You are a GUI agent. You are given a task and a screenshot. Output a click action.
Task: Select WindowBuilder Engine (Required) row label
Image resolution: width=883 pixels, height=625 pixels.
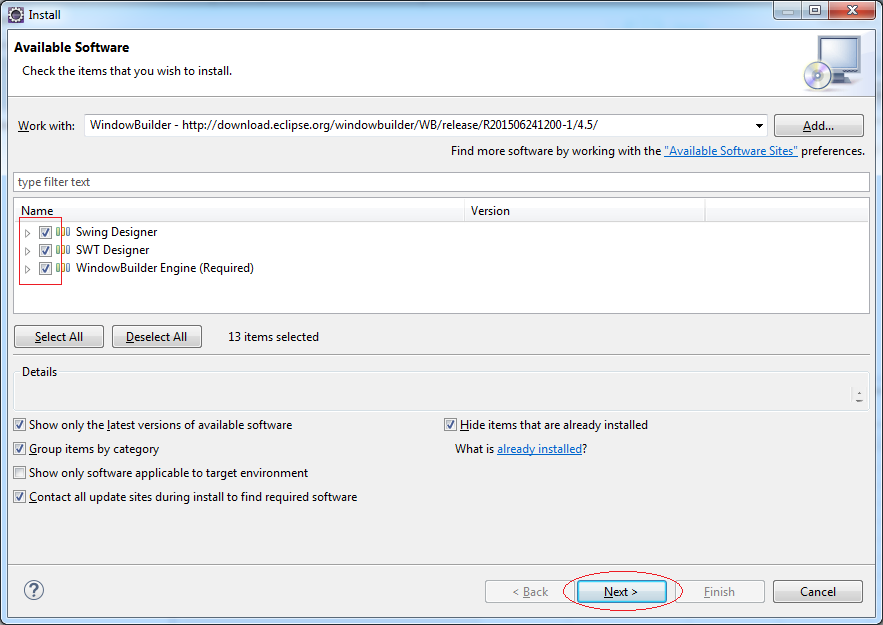165,268
